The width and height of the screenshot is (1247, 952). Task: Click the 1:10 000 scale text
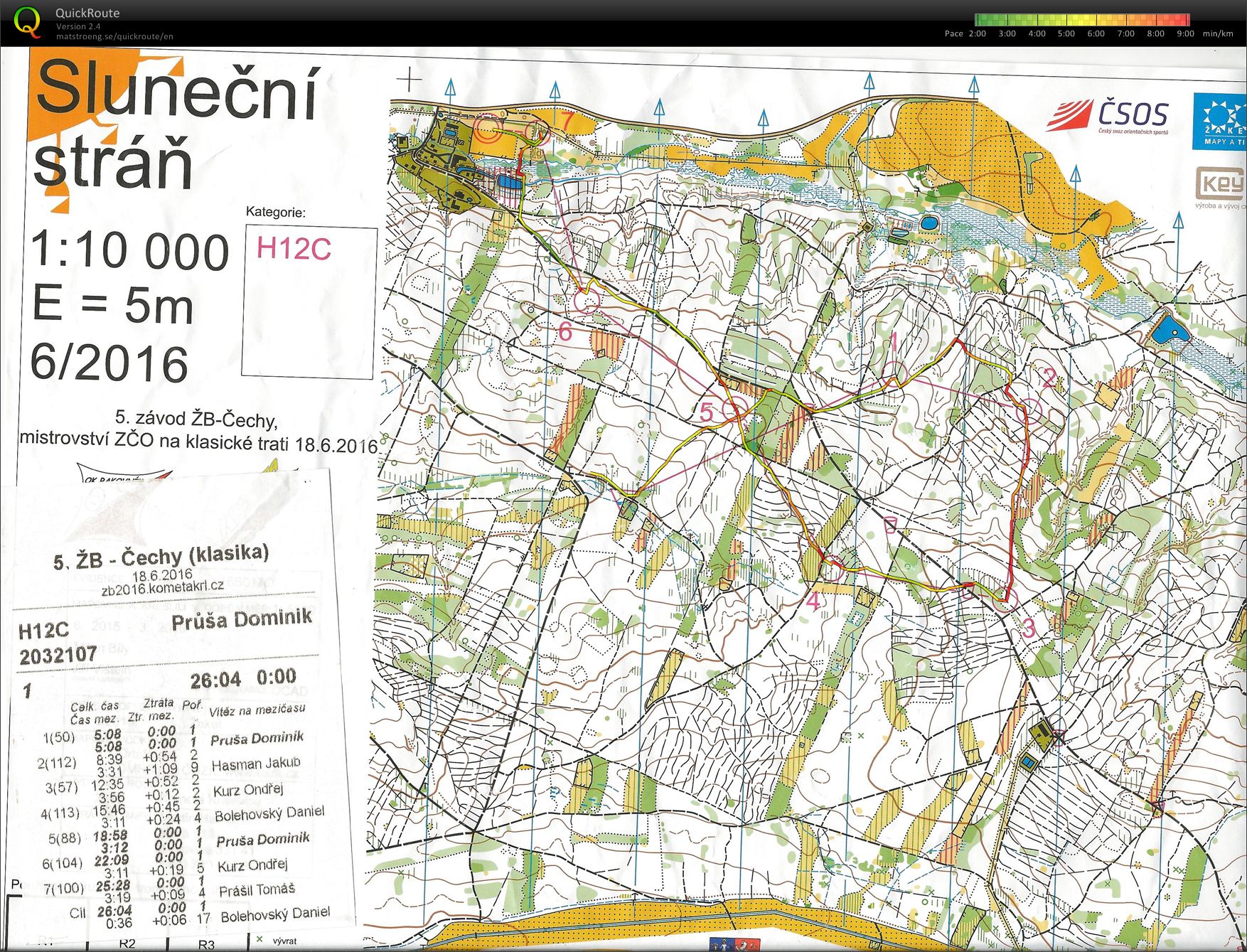click(x=130, y=251)
